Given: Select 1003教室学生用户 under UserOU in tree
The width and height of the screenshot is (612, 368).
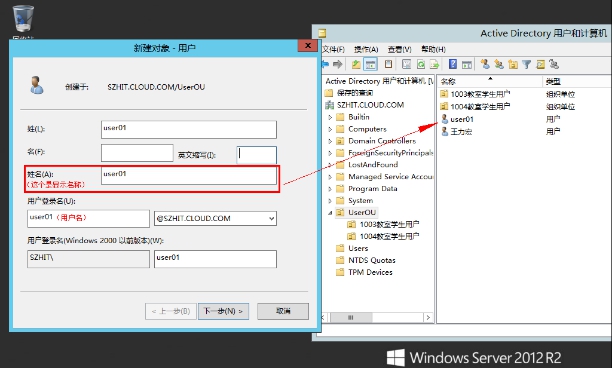Looking at the screenshot, I should [389, 224].
